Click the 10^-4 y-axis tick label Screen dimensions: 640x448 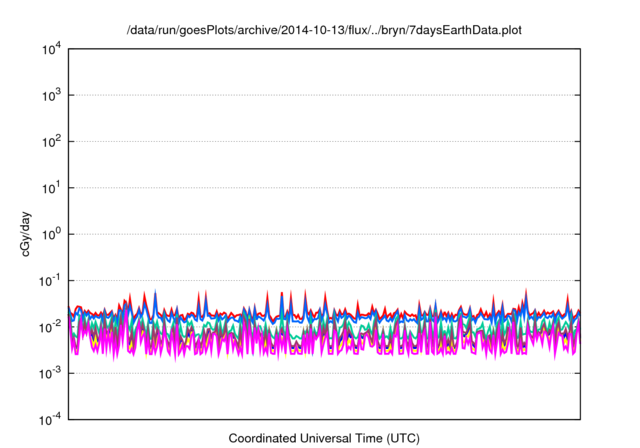(x=50, y=420)
